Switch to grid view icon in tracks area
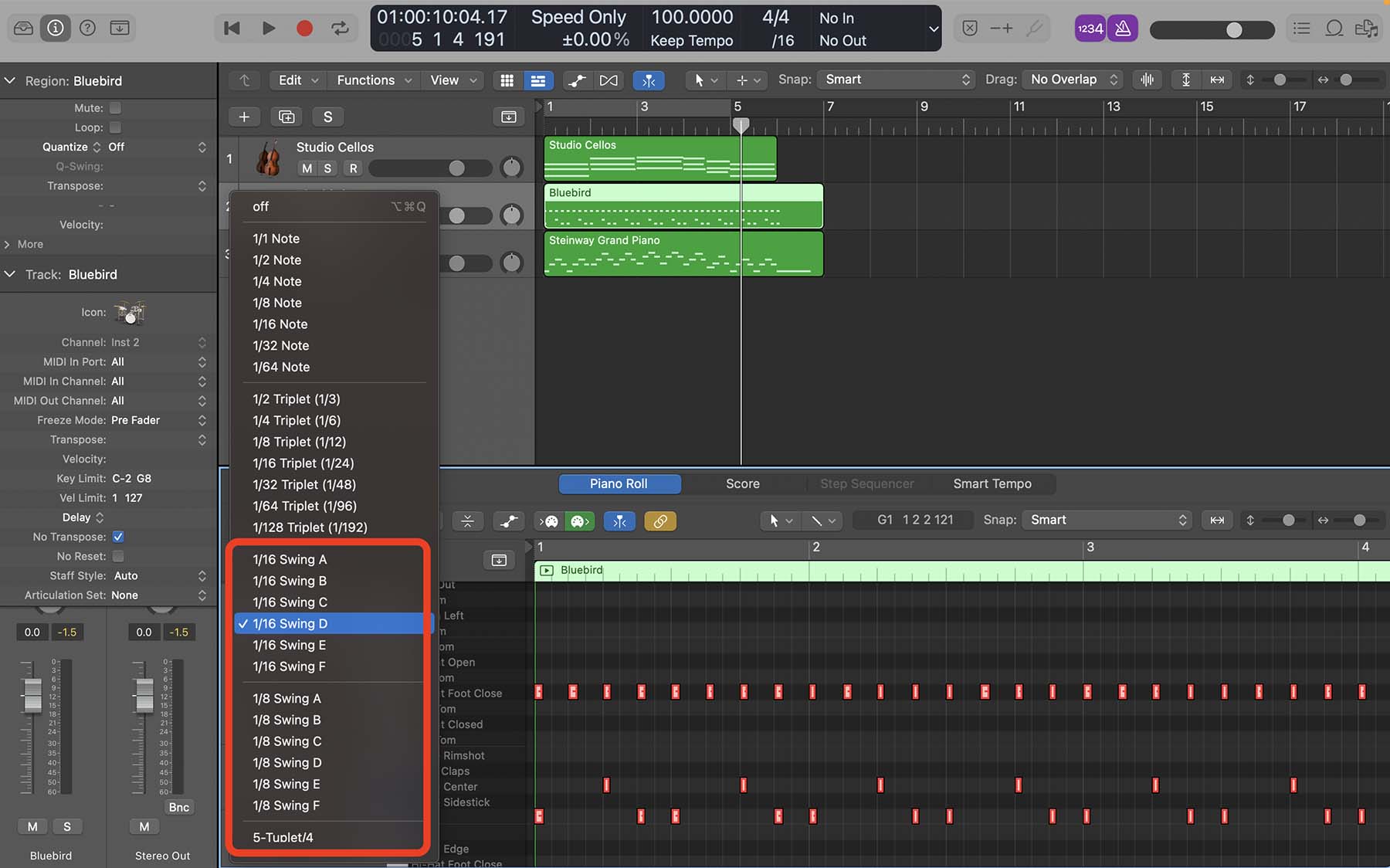Screen dimensions: 1390x868 pos(507,80)
